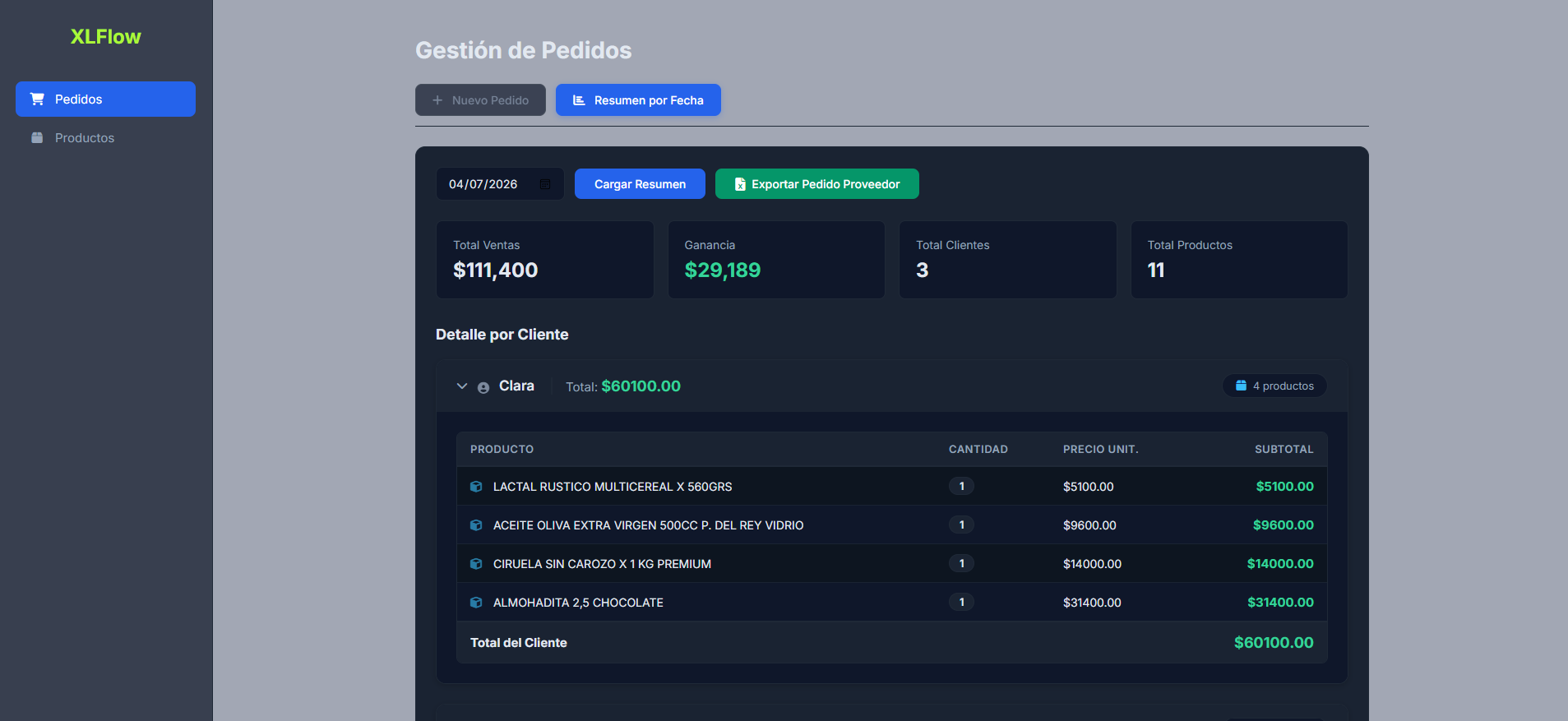Select CIRUELA SIN CAROZO X 1 KG PREMIUM
1568x721 pixels.
[x=602, y=564]
